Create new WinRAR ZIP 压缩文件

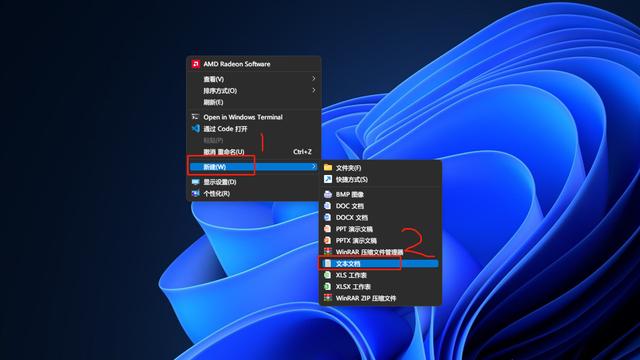[x=380, y=298]
